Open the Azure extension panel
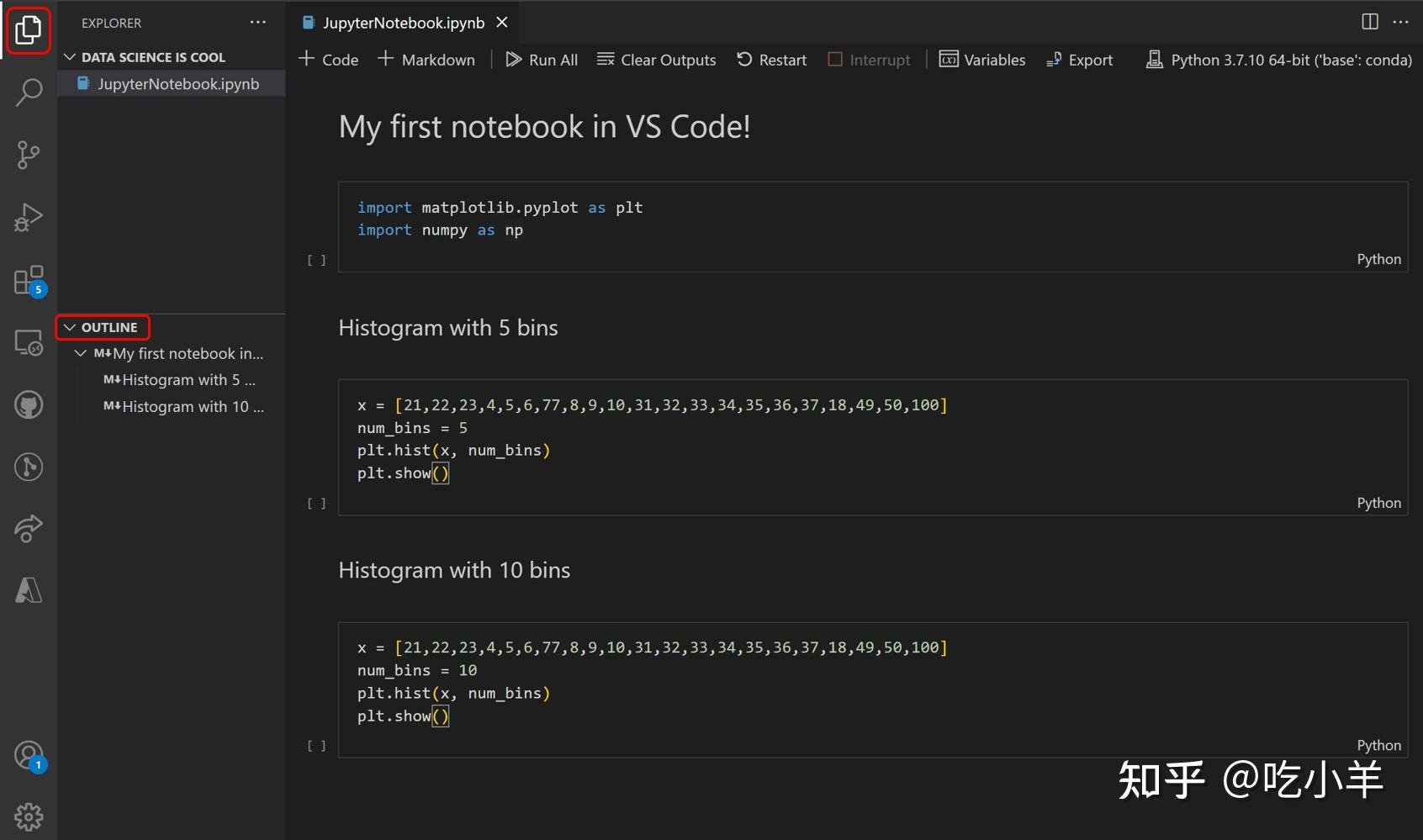 [x=29, y=589]
